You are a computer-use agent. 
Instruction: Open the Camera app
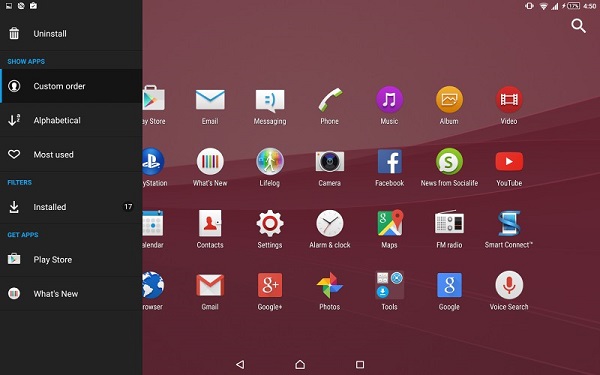[x=329, y=168]
